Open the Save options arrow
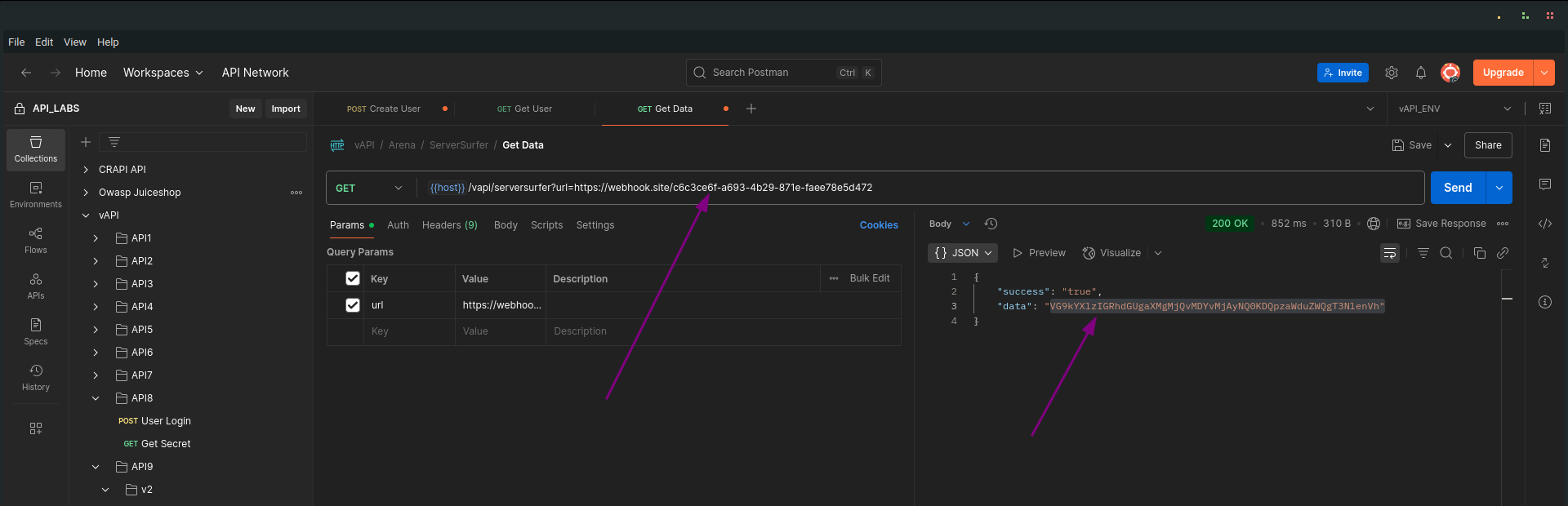Screen dimensions: 1568x506 coord(1448,145)
